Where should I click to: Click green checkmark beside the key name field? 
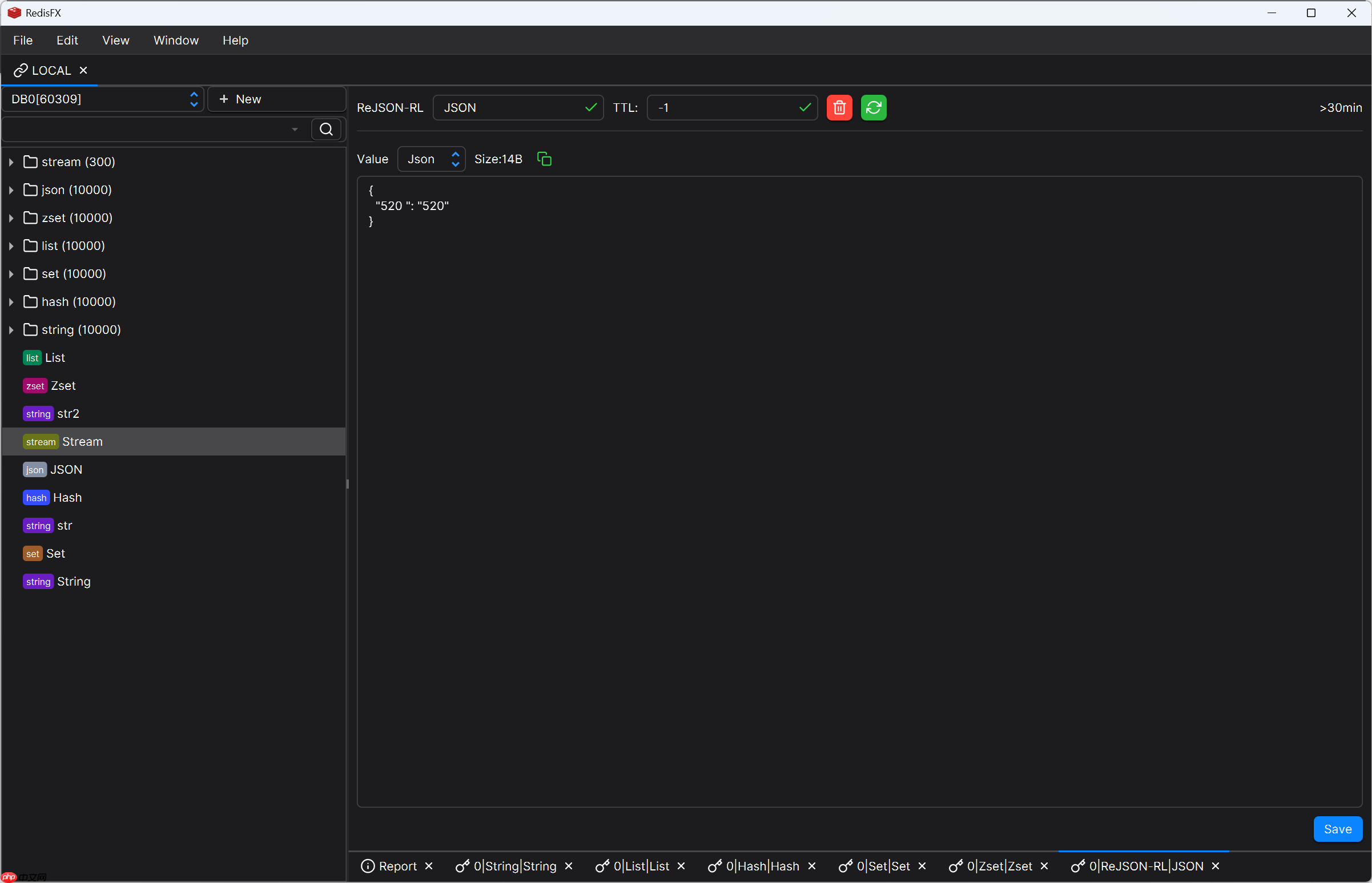pyautogui.click(x=591, y=107)
